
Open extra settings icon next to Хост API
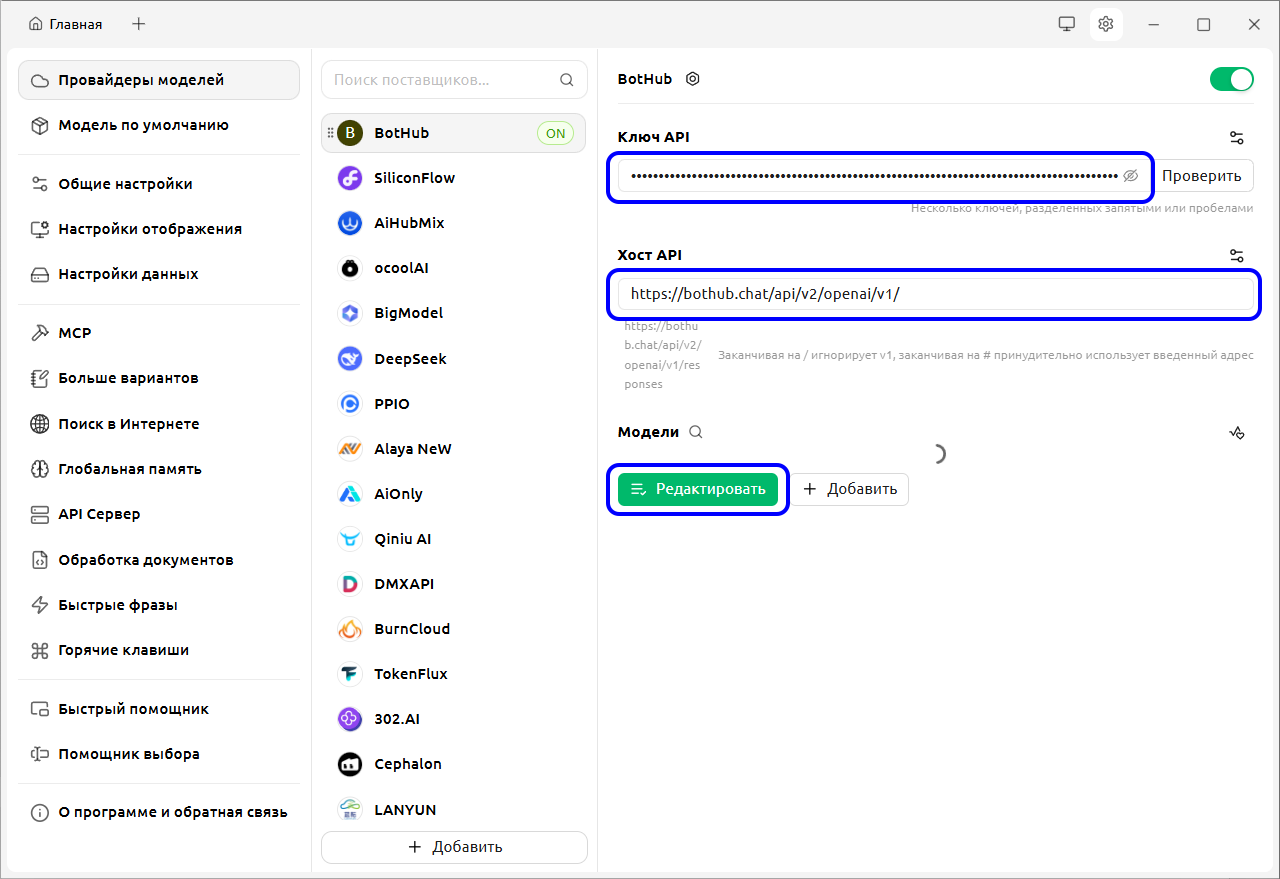[x=1237, y=255]
